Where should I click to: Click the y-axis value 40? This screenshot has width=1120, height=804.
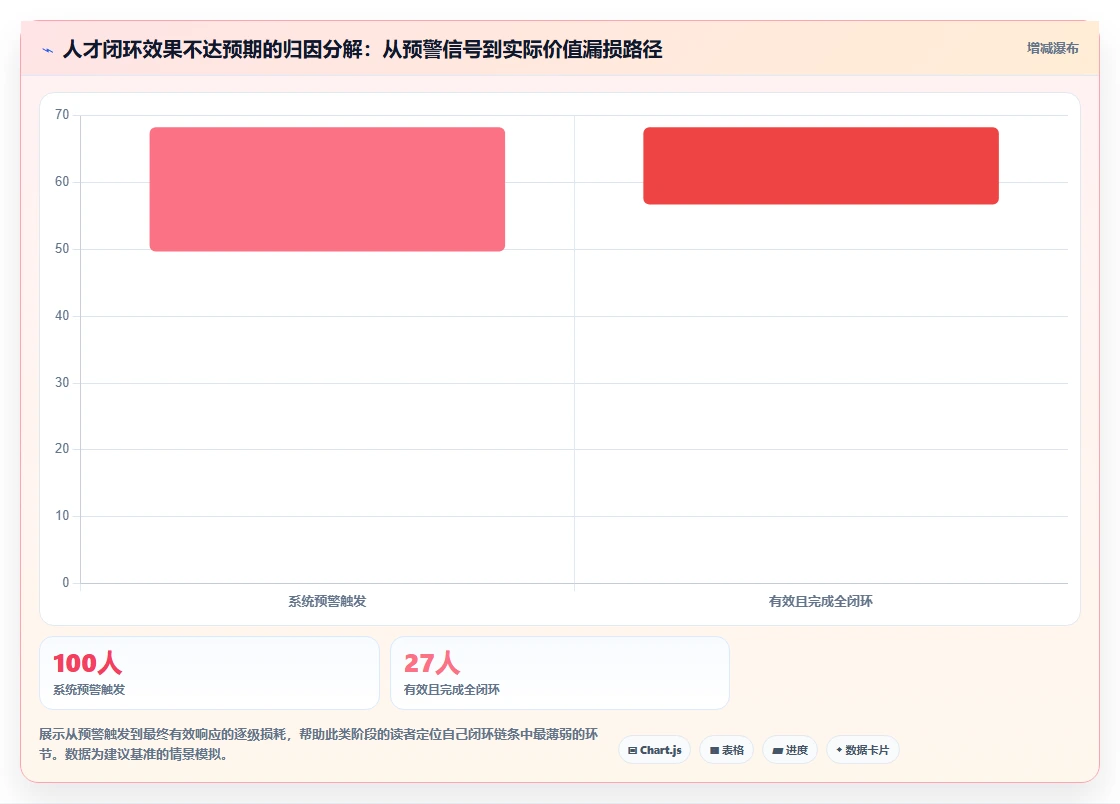pyautogui.click(x=62, y=316)
